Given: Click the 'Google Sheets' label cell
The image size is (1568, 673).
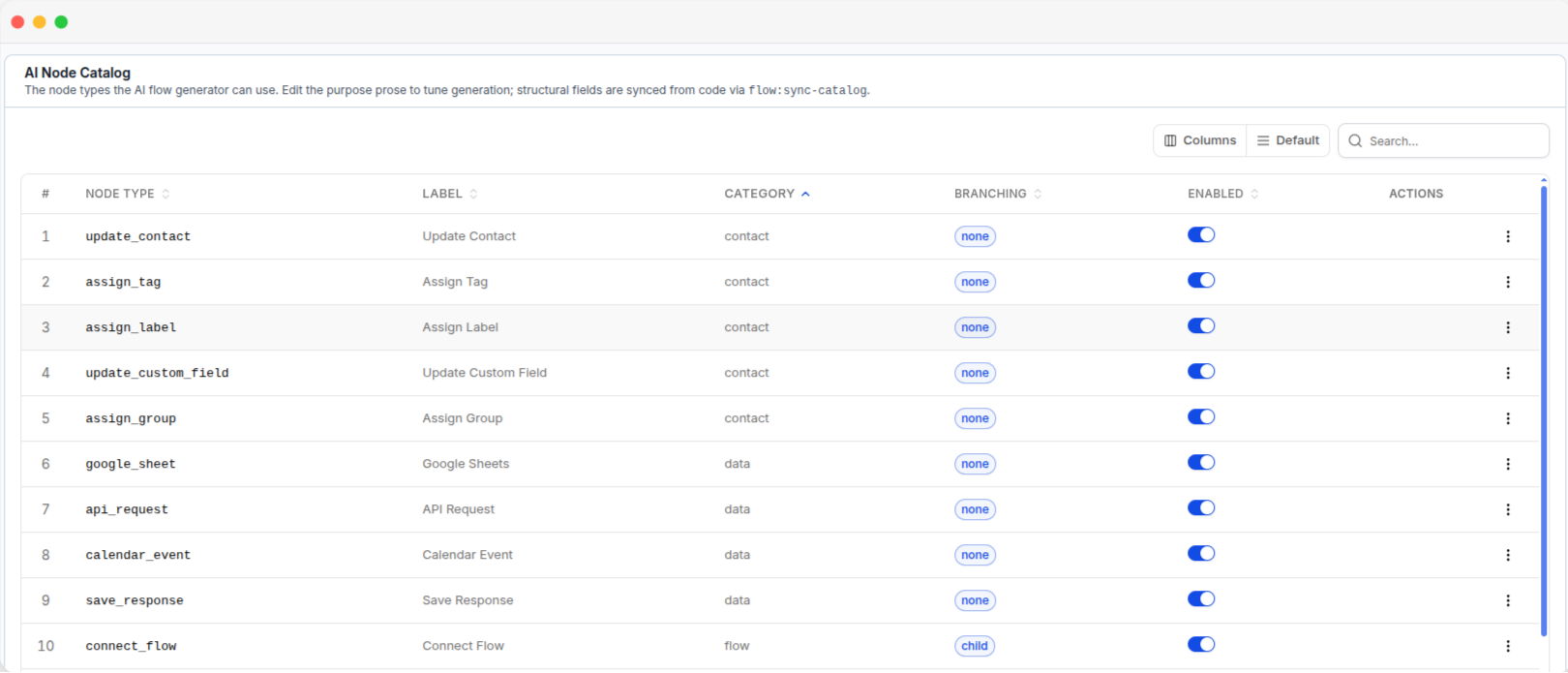Looking at the screenshot, I should (466, 464).
